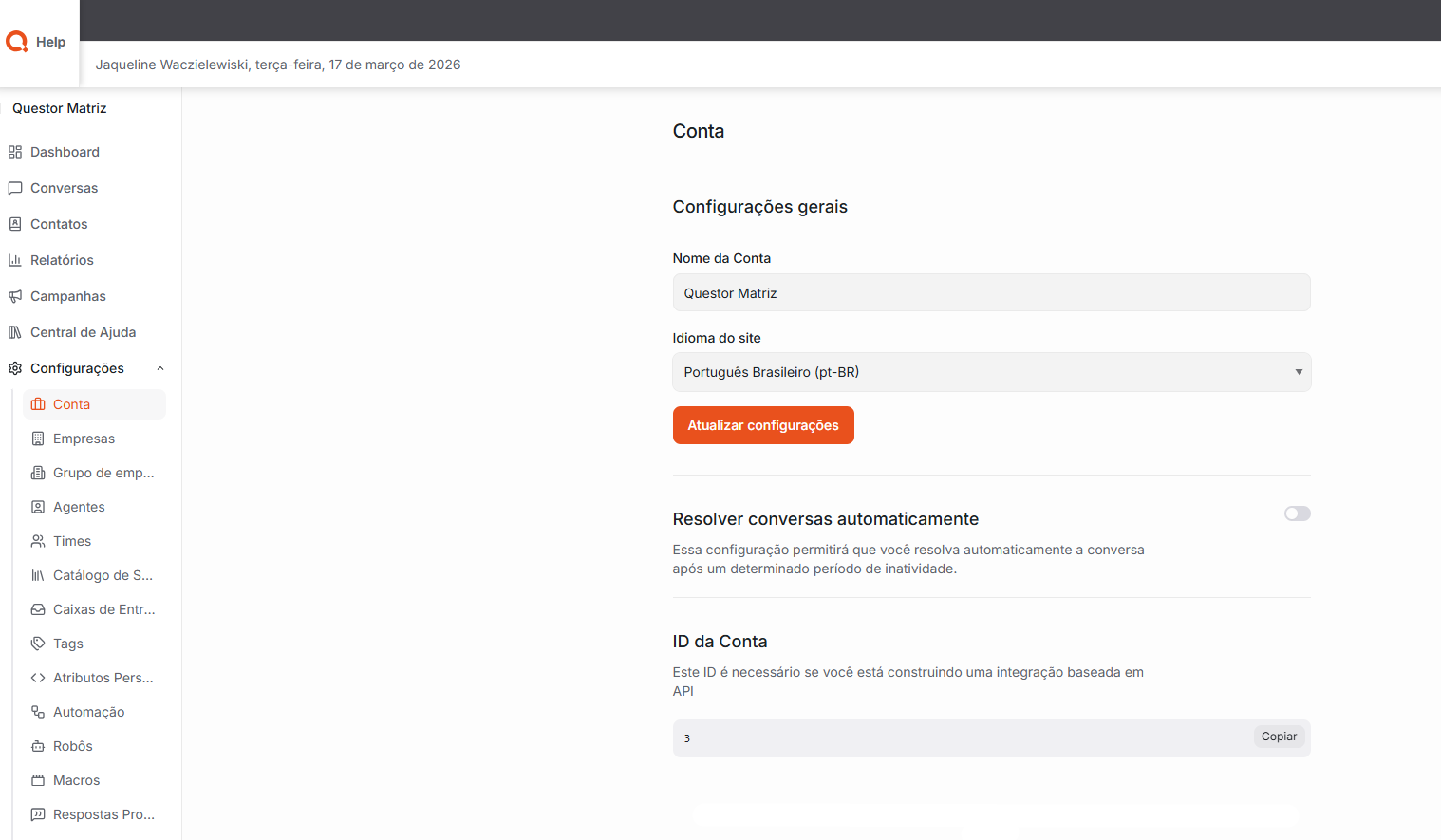Click Atualizar configurações button
Screen dimensions: 1441x840
[x=762, y=425]
